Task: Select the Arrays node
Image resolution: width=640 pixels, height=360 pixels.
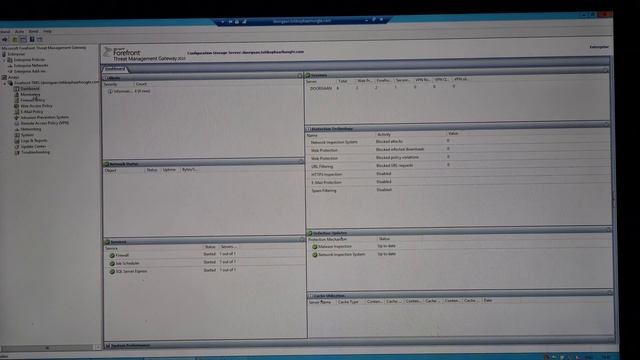Action: [x=13, y=77]
